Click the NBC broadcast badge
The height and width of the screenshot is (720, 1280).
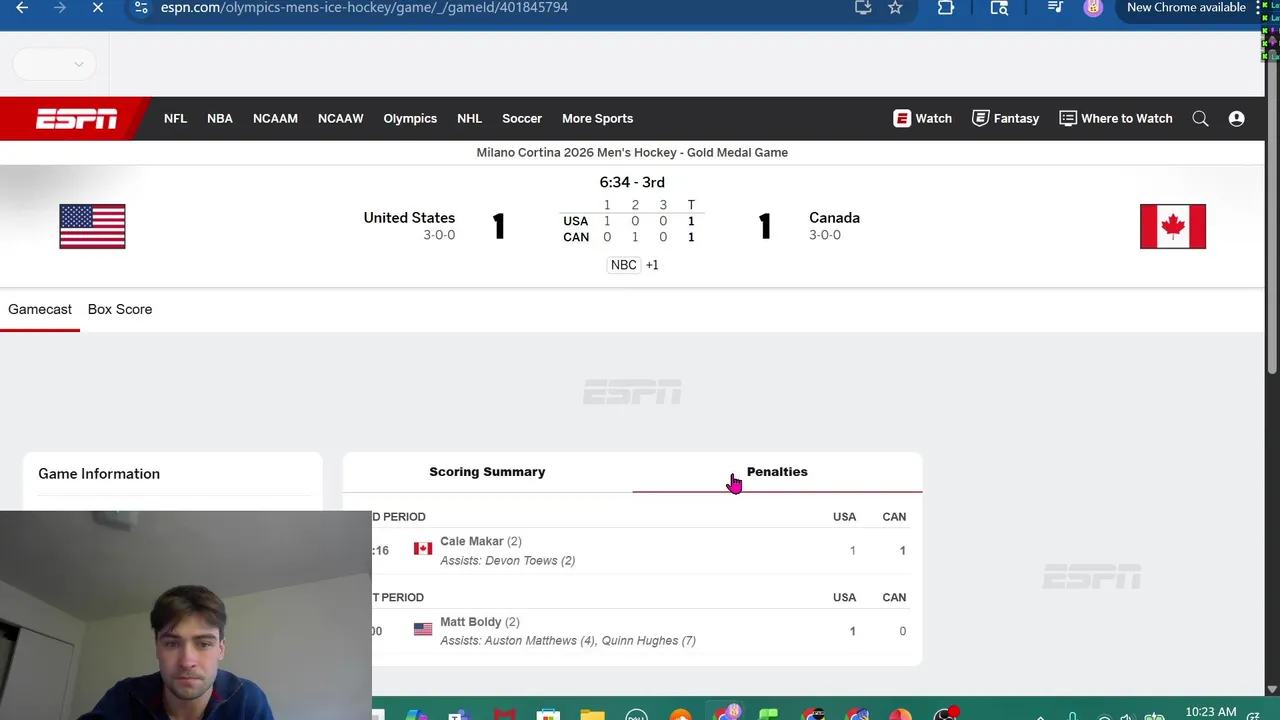click(x=623, y=265)
